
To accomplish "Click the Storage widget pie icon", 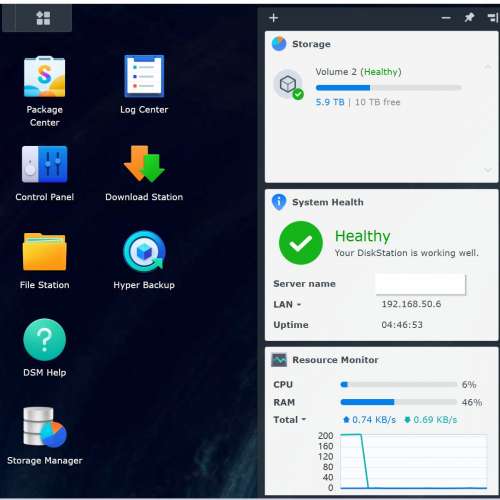I will click(279, 44).
